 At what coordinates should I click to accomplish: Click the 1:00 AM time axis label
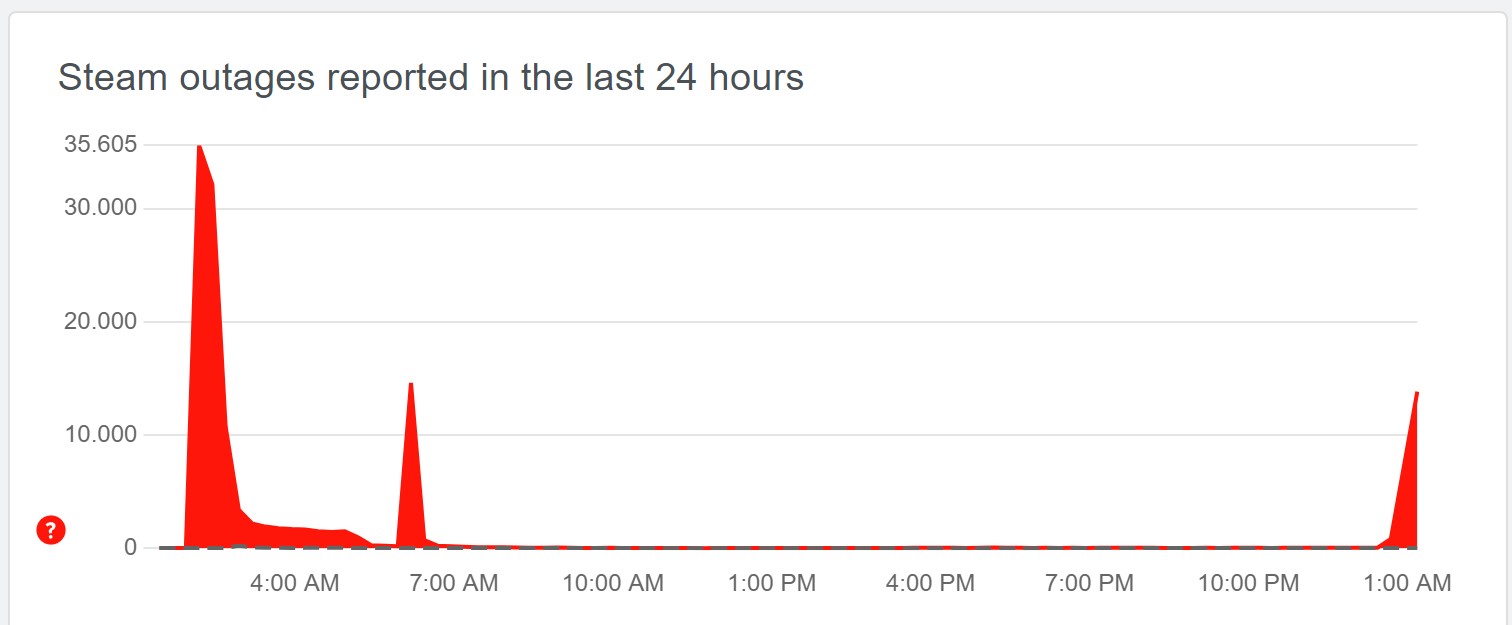click(x=1406, y=583)
